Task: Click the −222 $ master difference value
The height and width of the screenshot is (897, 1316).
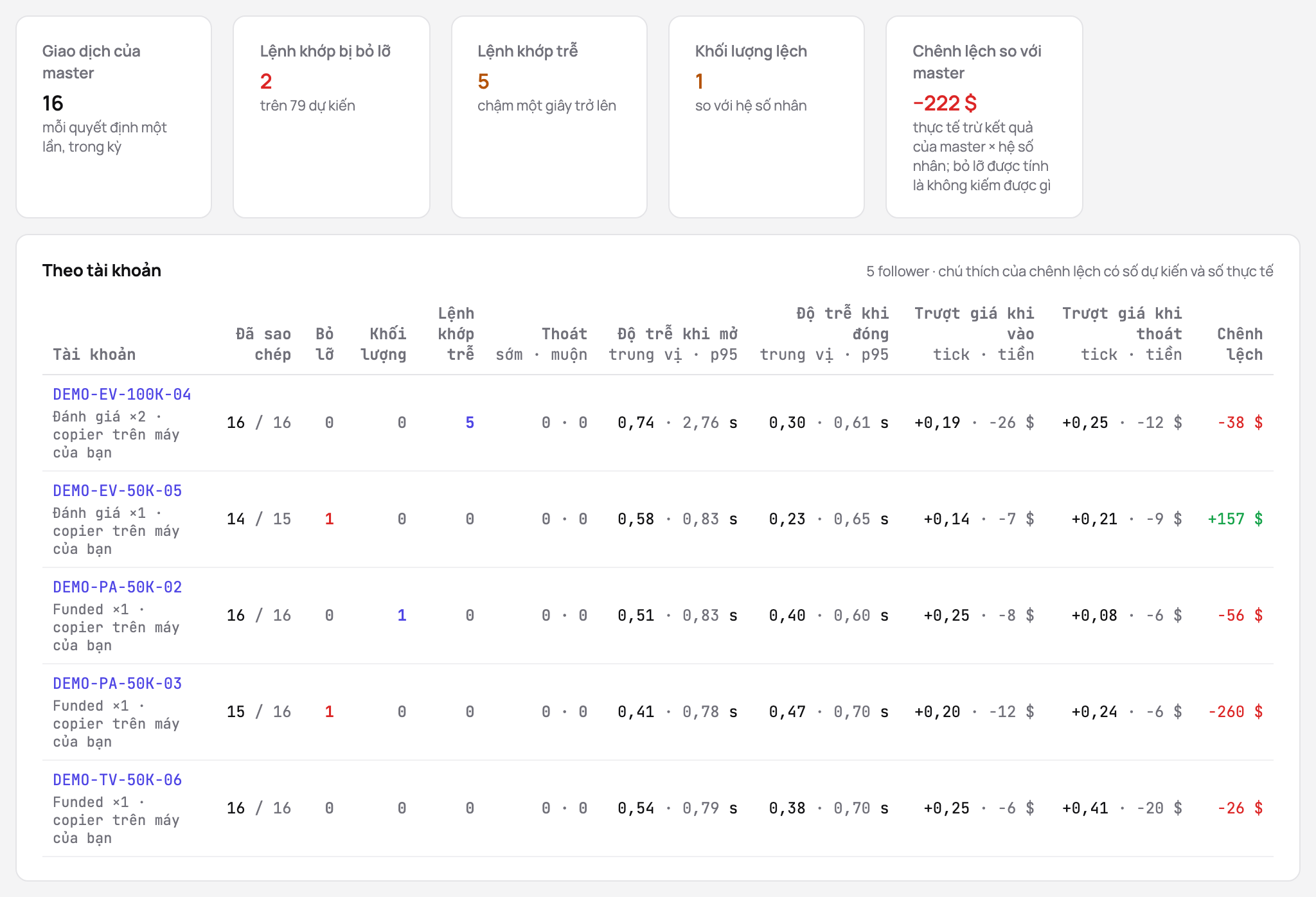Action: pyautogui.click(x=945, y=103)
